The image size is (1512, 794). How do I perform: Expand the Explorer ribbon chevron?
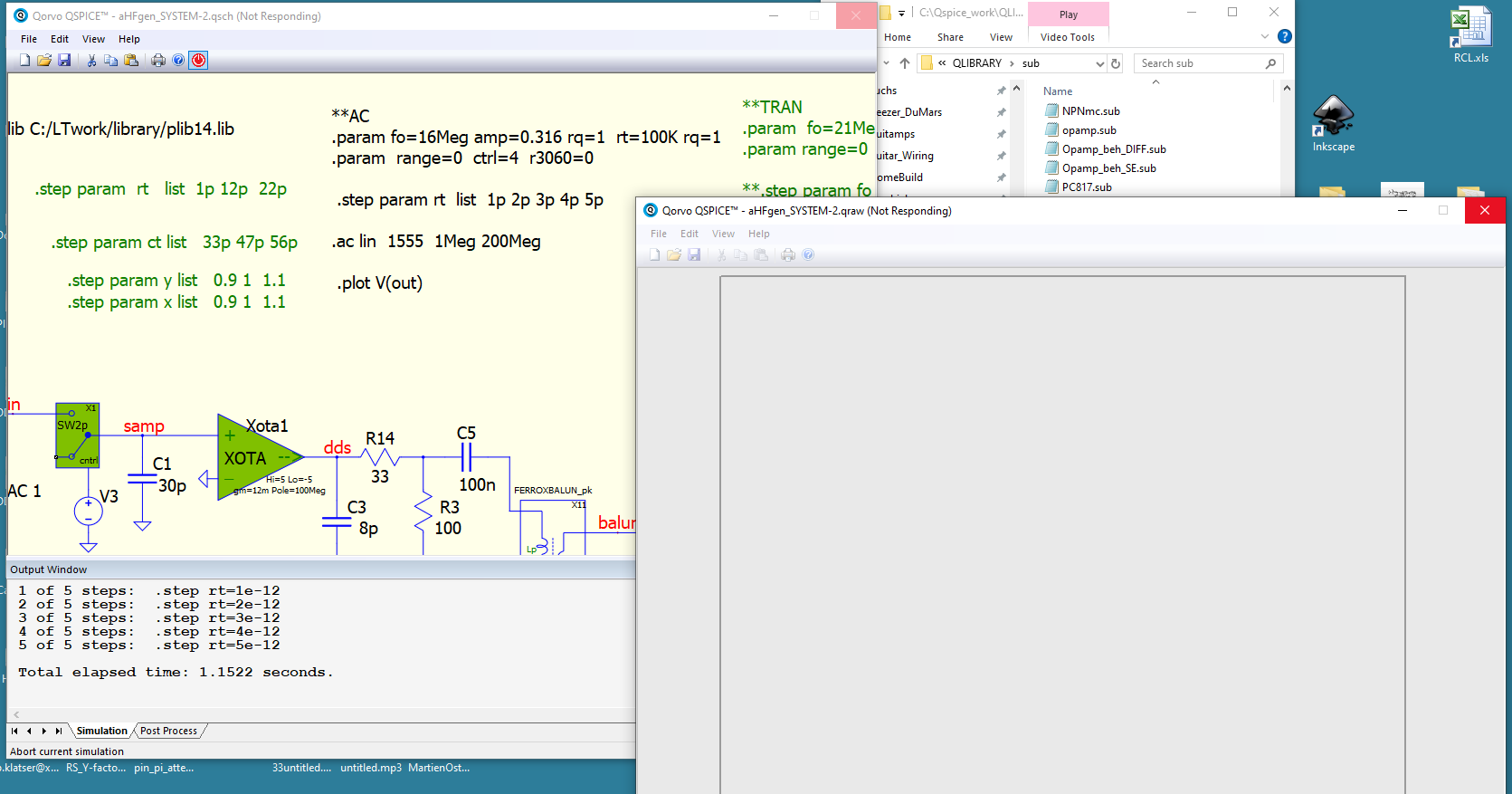coord(1265,37)
